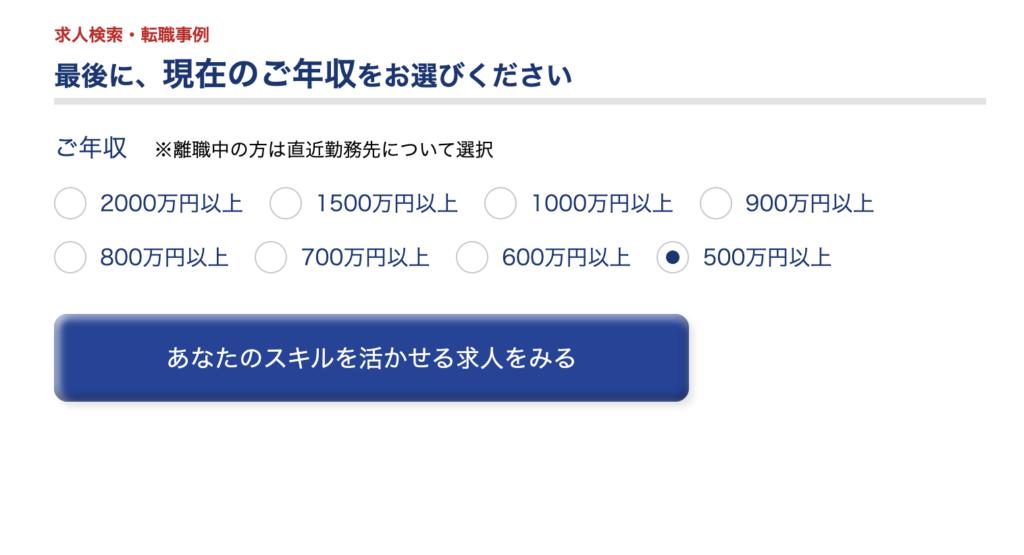
Task: Click the selected 500万円以上 radio button
Action: pyautogui.click(x=673, y=257)
